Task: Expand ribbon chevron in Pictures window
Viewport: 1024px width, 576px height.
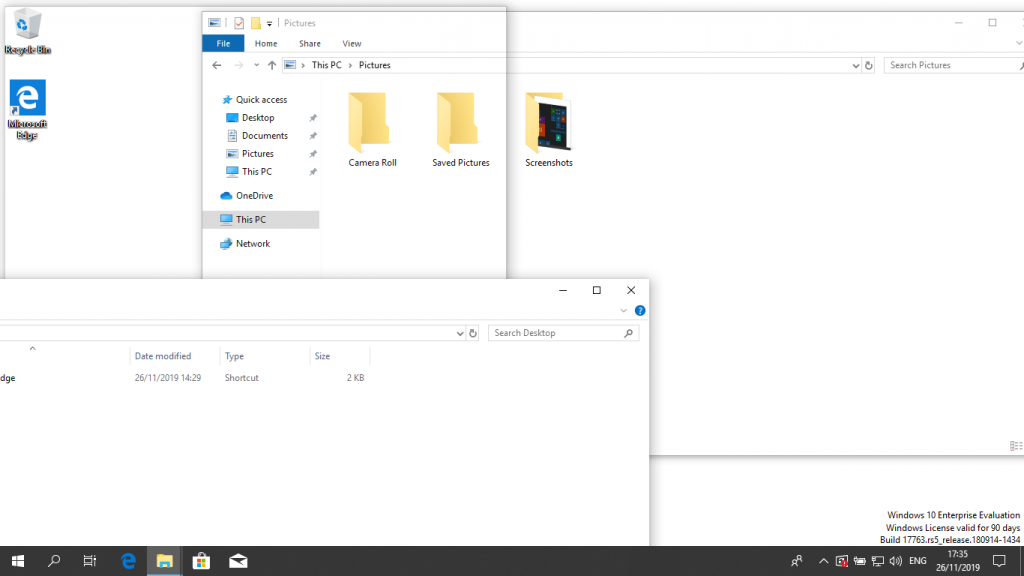Action: (x=1019, y=43)
